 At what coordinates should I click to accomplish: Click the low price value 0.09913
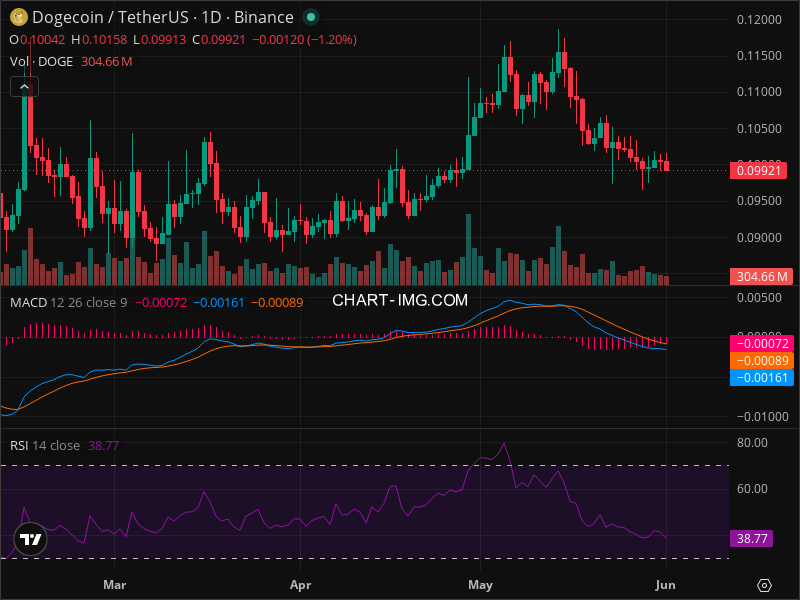163,40
